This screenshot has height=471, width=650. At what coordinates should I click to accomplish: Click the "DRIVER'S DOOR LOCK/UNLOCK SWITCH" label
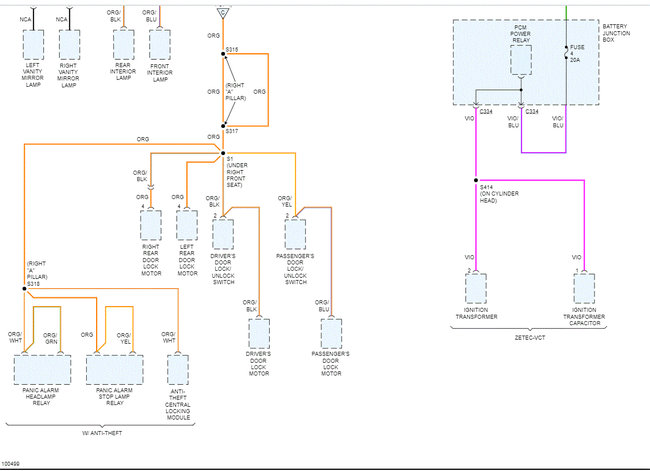click(223, 269)
